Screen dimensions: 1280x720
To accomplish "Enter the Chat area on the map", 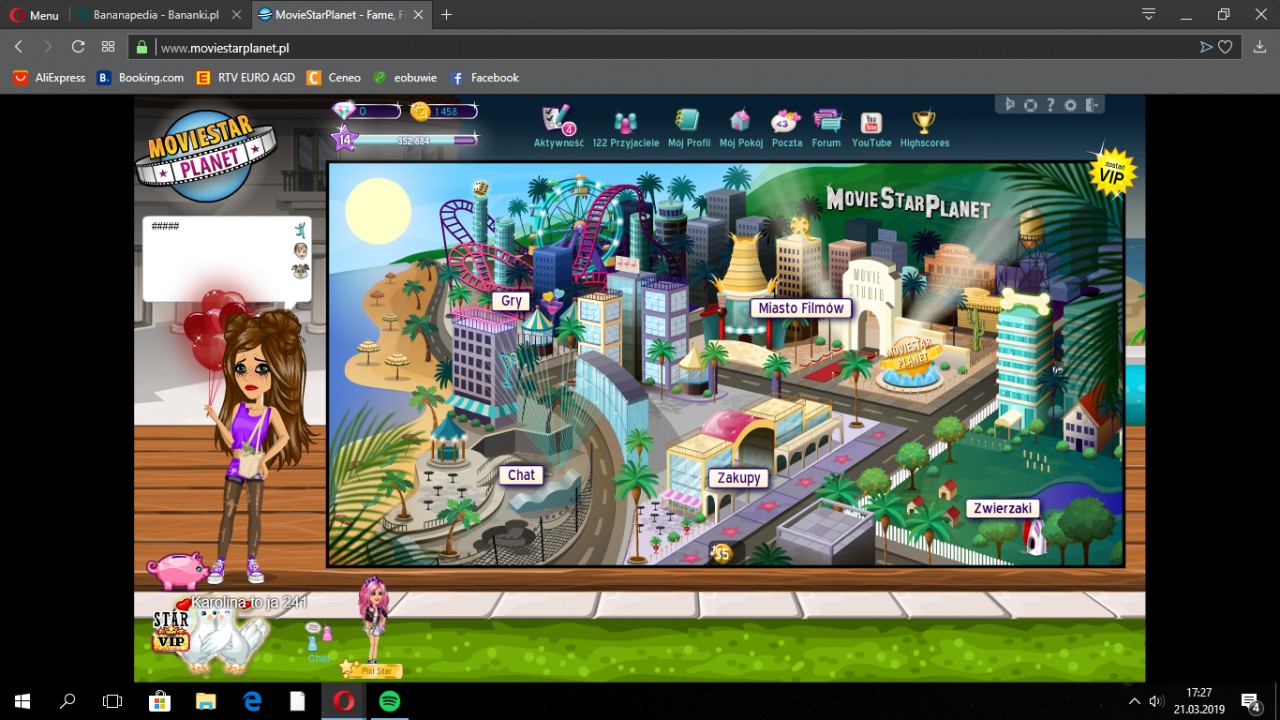I will [521, 475].
